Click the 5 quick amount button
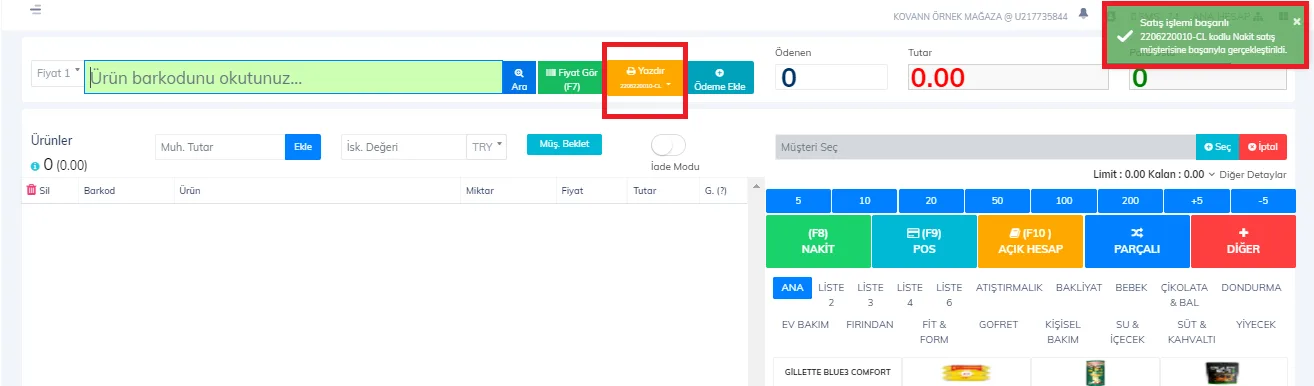Viewport: 1314px width, 386px height. click(798, 201)
